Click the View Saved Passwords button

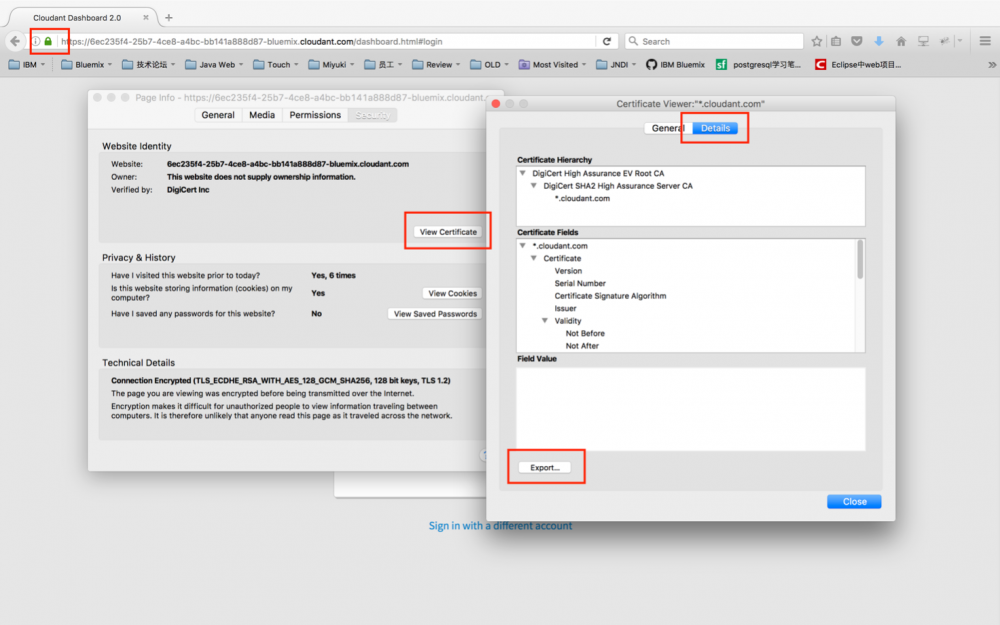435,314
